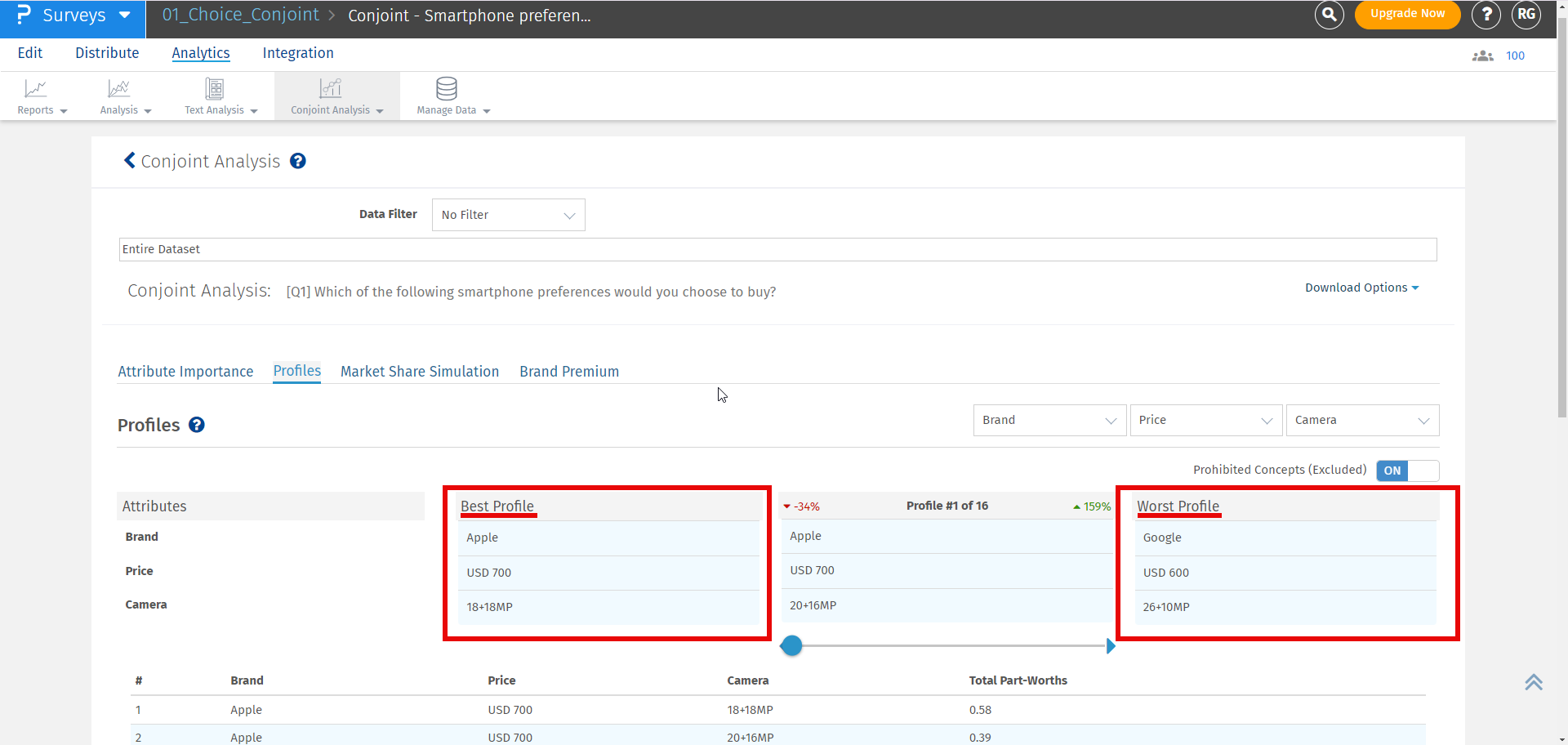Screen dimensions: 1568x745
Task: Expand the Download Options menu
Action: (1361, 288)
